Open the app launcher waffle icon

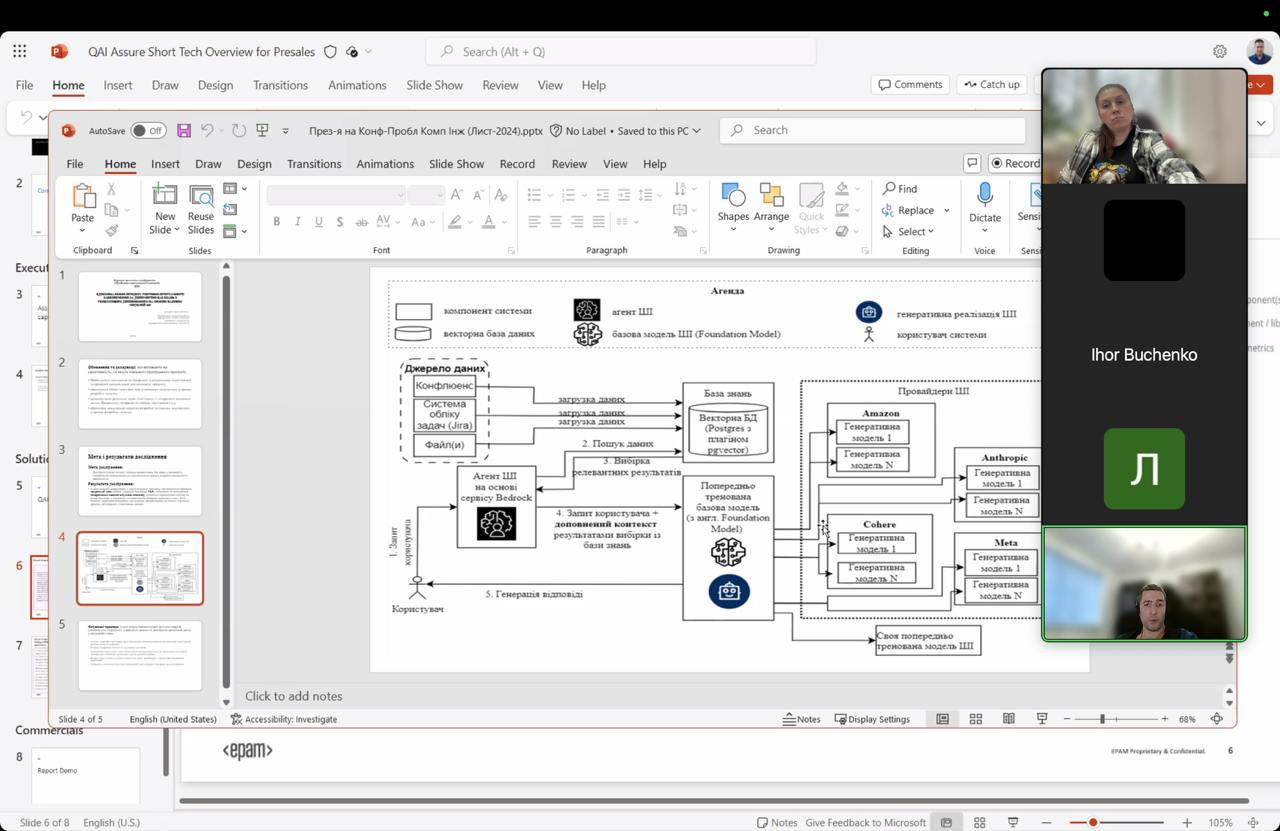click(x=20, y=51)
